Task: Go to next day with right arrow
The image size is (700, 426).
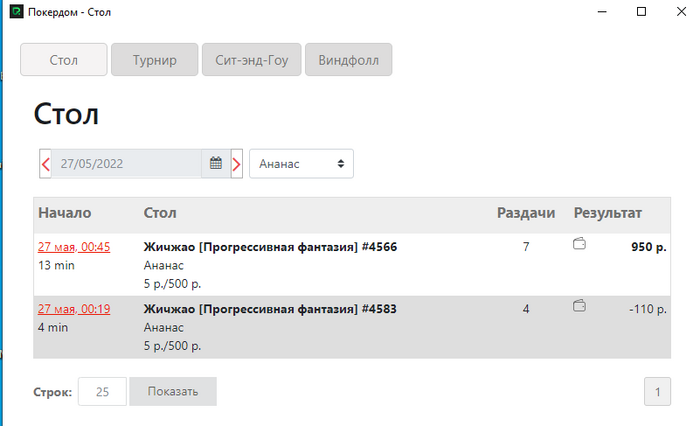Action: [237, 164]
